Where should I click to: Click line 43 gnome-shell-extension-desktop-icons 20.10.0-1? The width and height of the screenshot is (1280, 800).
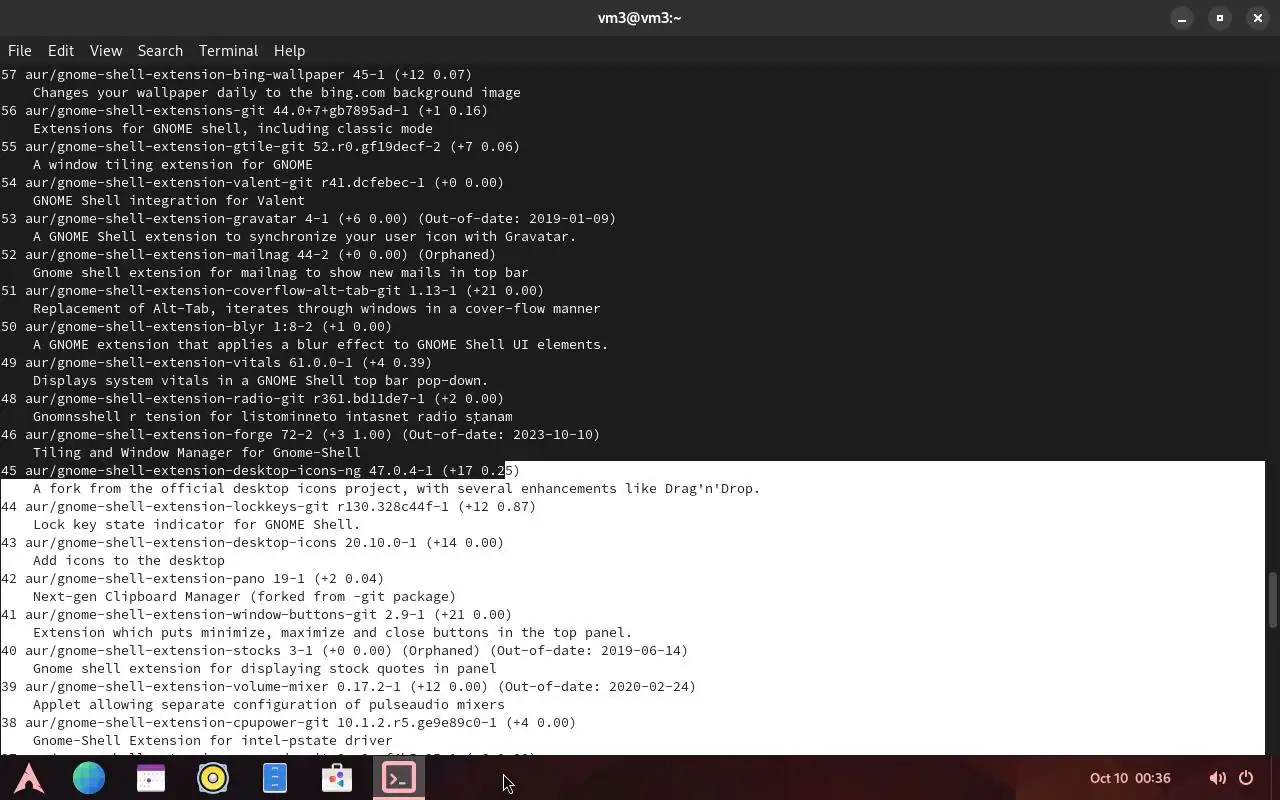coord(252,543)
